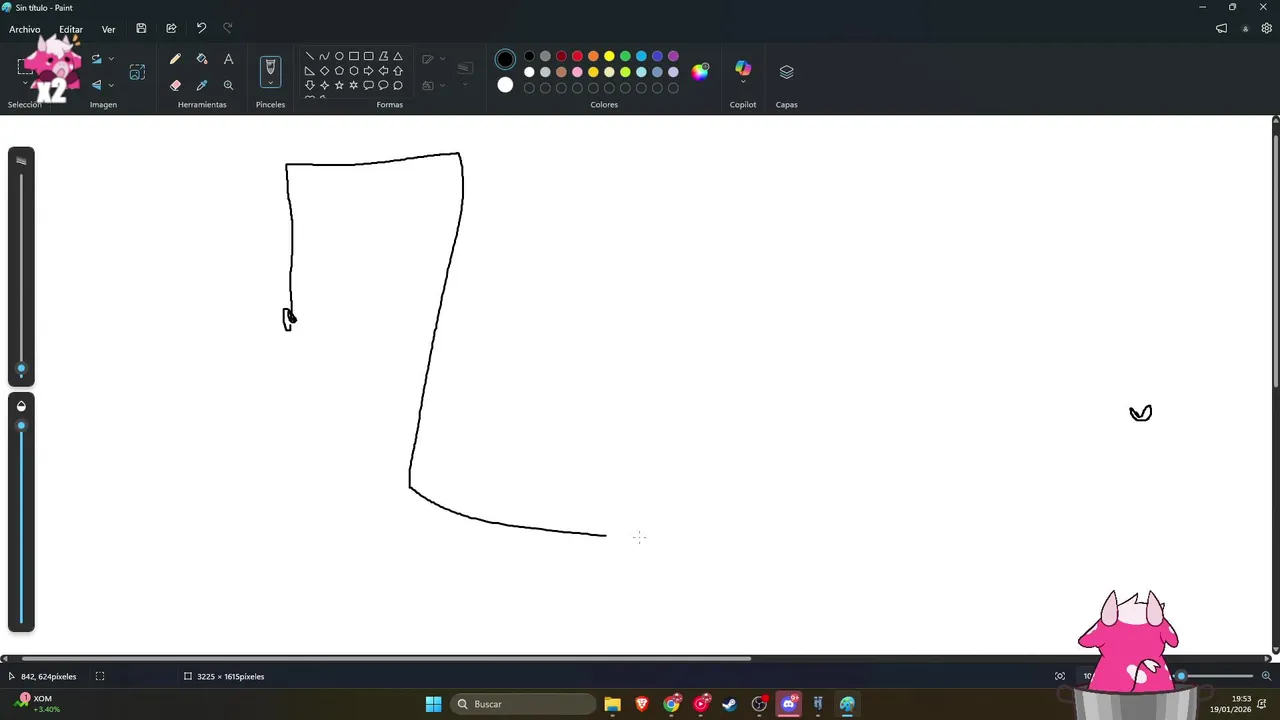The height and width of the screenshot is (720, 1280).
Task: Select the Diamond shape
Action: 324,71
